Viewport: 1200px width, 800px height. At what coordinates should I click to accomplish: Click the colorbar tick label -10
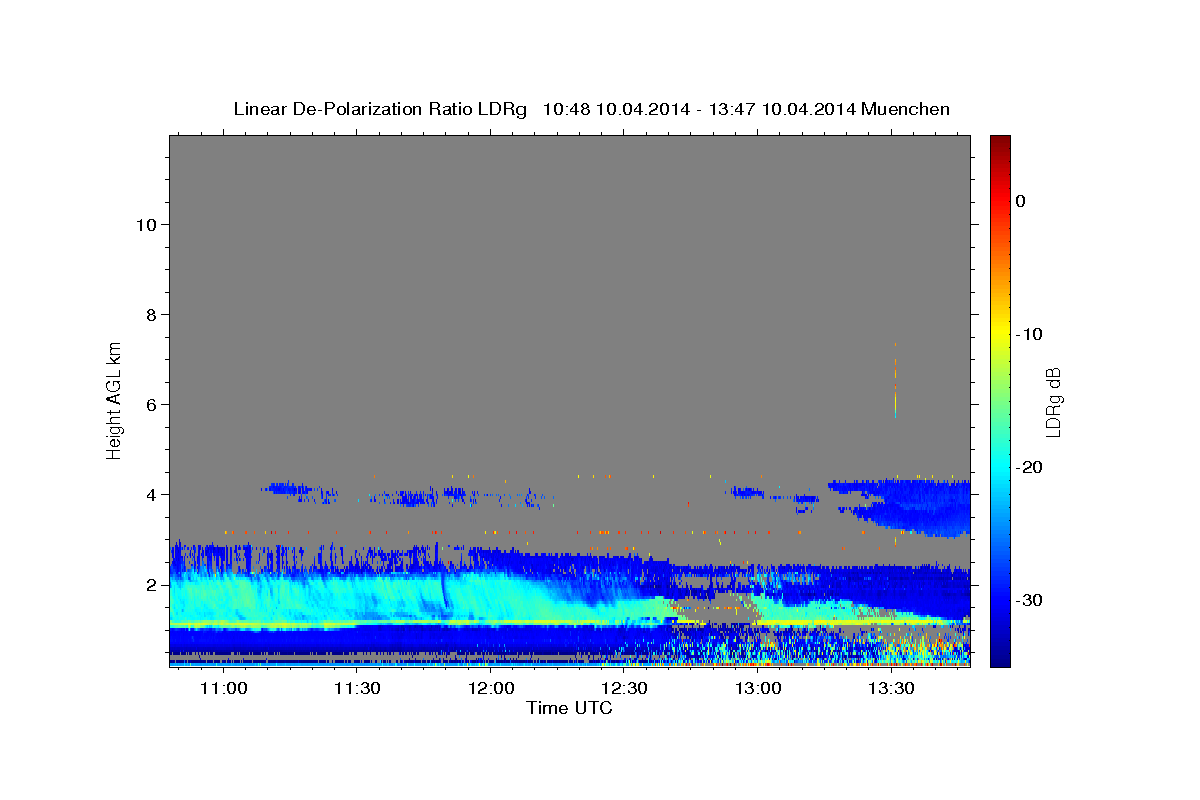(1030, 334)
